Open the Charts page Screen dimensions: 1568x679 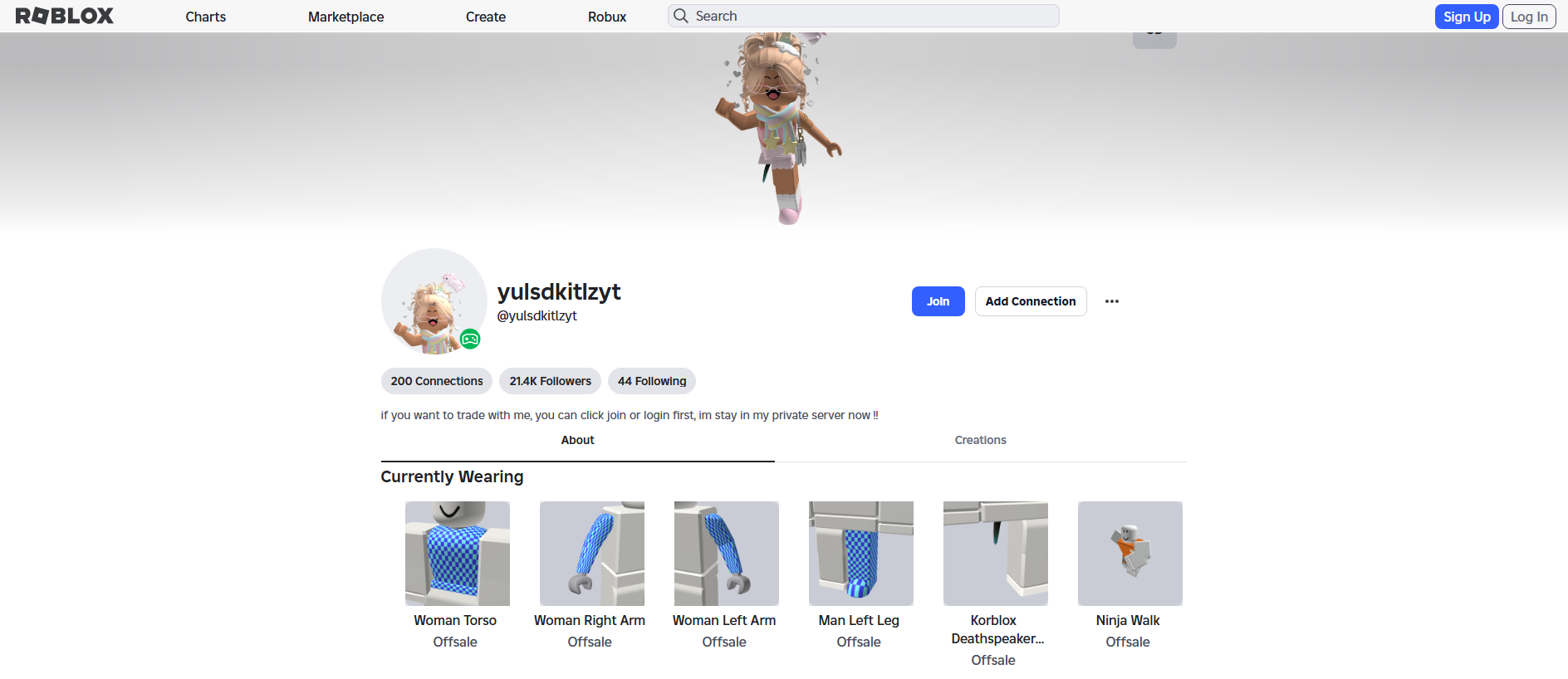coord(205,17)
